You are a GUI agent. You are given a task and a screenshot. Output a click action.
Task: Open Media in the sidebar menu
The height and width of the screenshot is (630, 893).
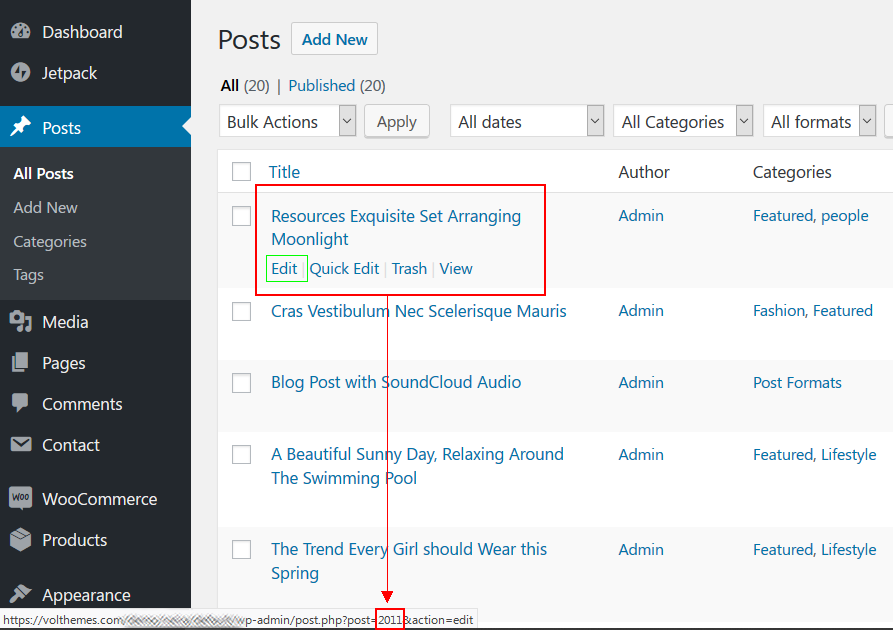pos(65,322)
